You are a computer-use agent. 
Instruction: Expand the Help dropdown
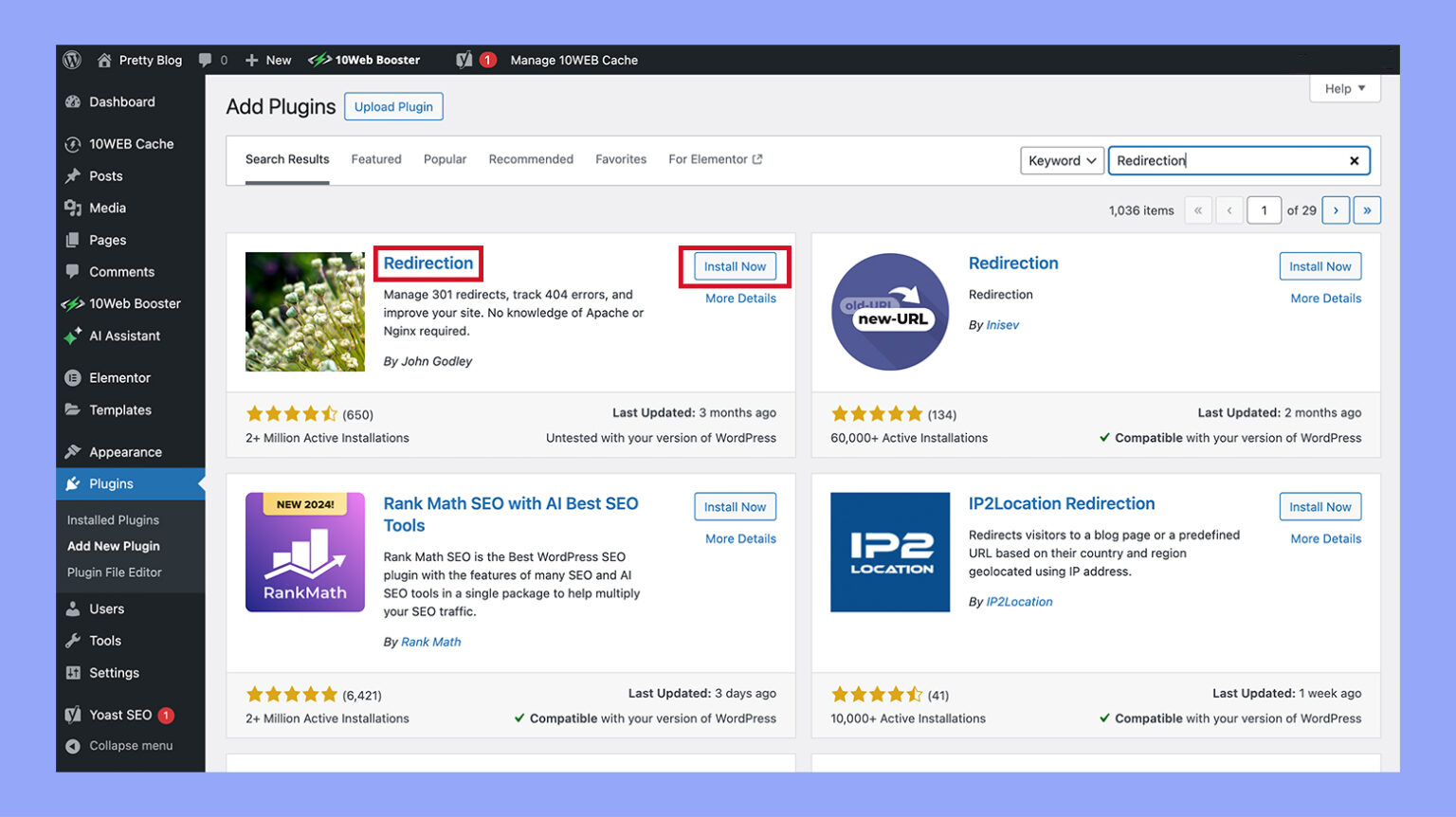tap(1343, 88)
